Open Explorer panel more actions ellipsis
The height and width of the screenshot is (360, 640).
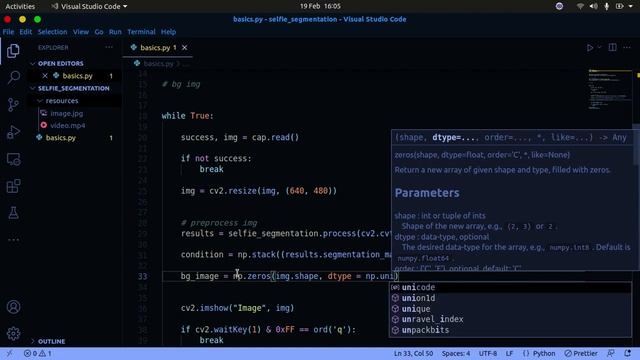109,47
